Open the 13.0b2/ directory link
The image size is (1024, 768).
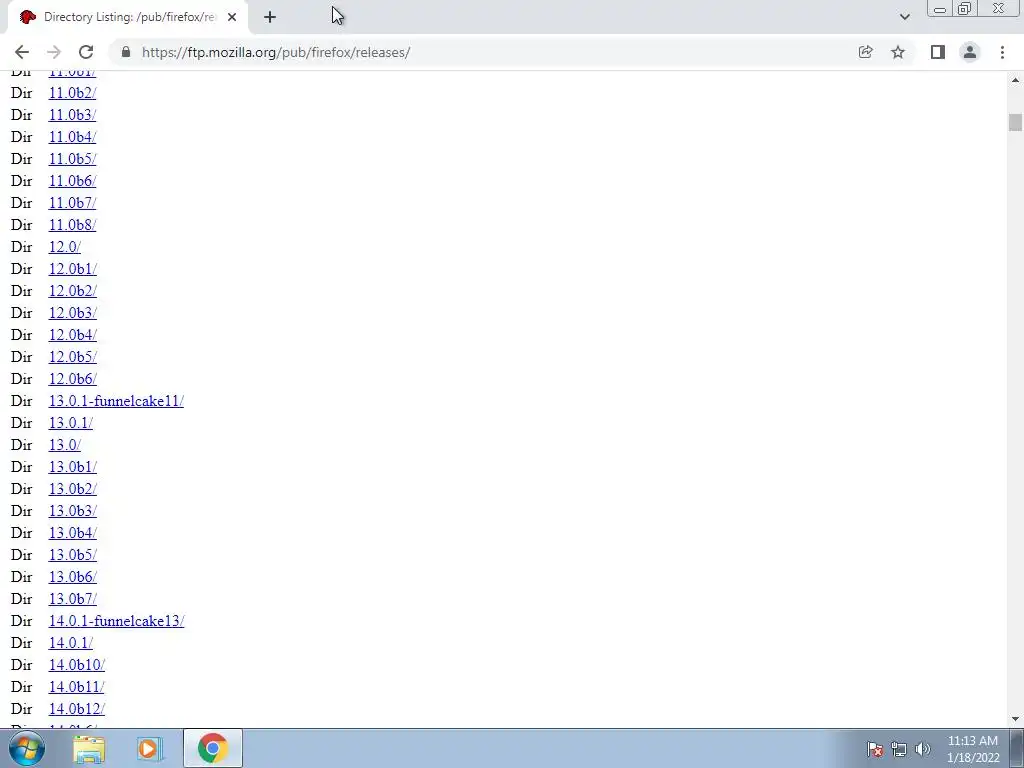click(72, 489)
